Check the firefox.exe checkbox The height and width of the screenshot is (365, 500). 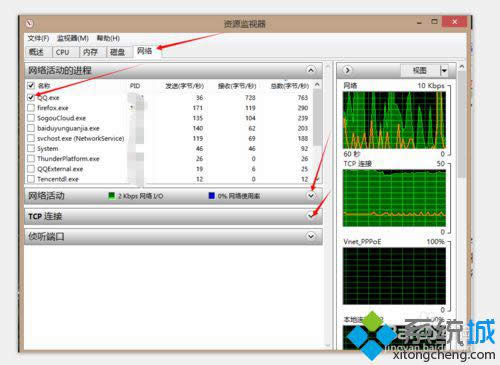tap(31, 108)
